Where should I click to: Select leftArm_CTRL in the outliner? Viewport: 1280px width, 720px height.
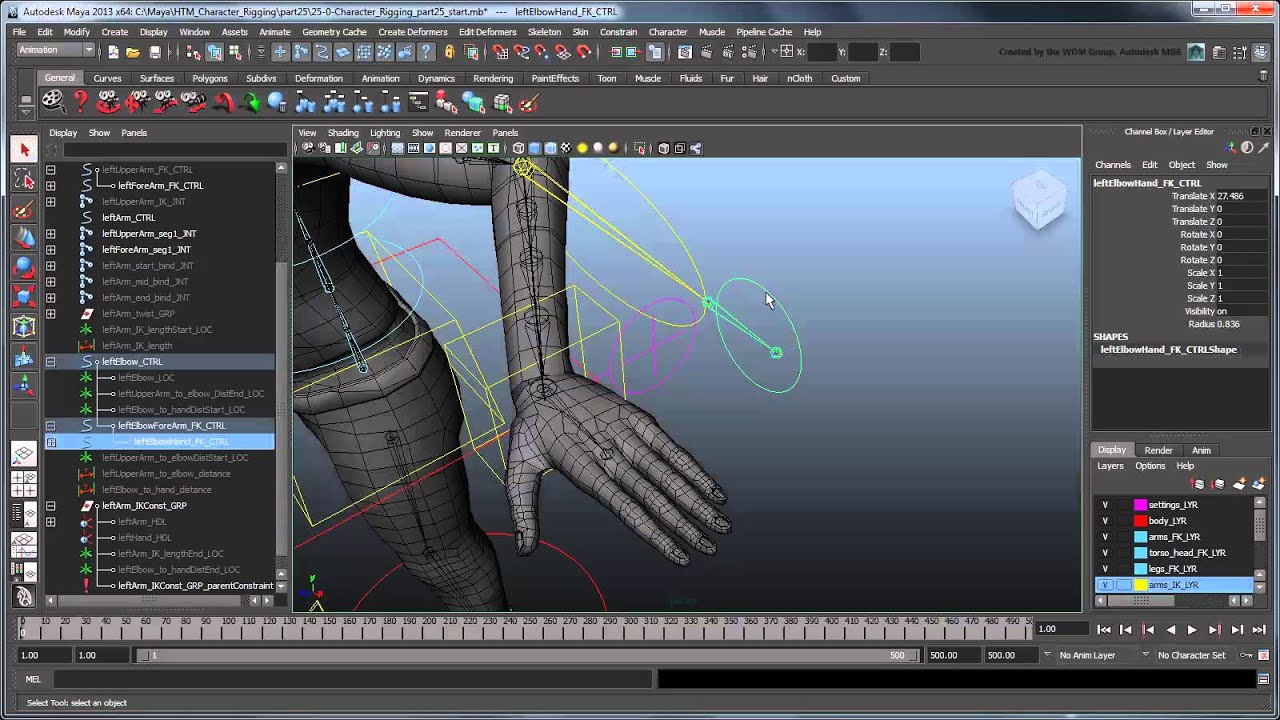click(128, 218)
